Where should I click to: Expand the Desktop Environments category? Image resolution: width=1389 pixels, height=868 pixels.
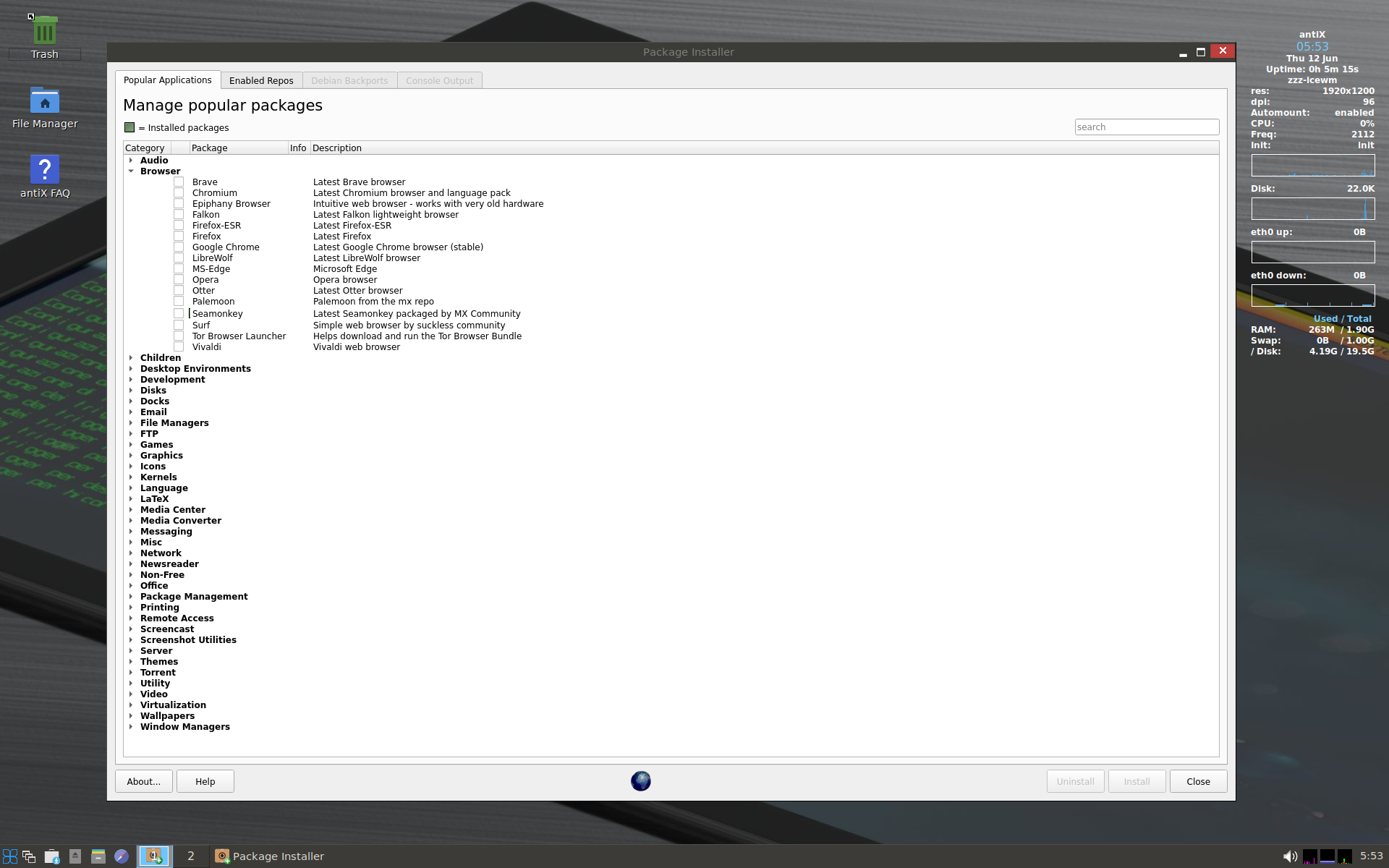[x=131, y=369]
